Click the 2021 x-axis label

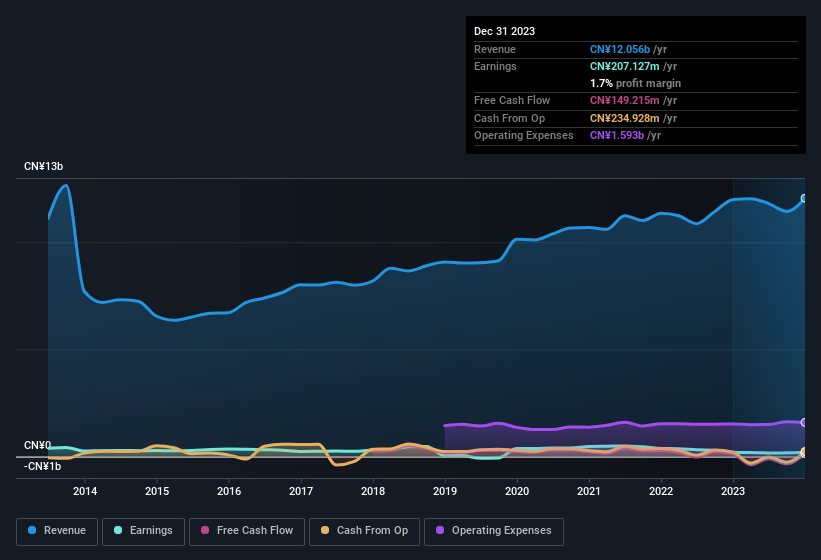coord(589,491)
